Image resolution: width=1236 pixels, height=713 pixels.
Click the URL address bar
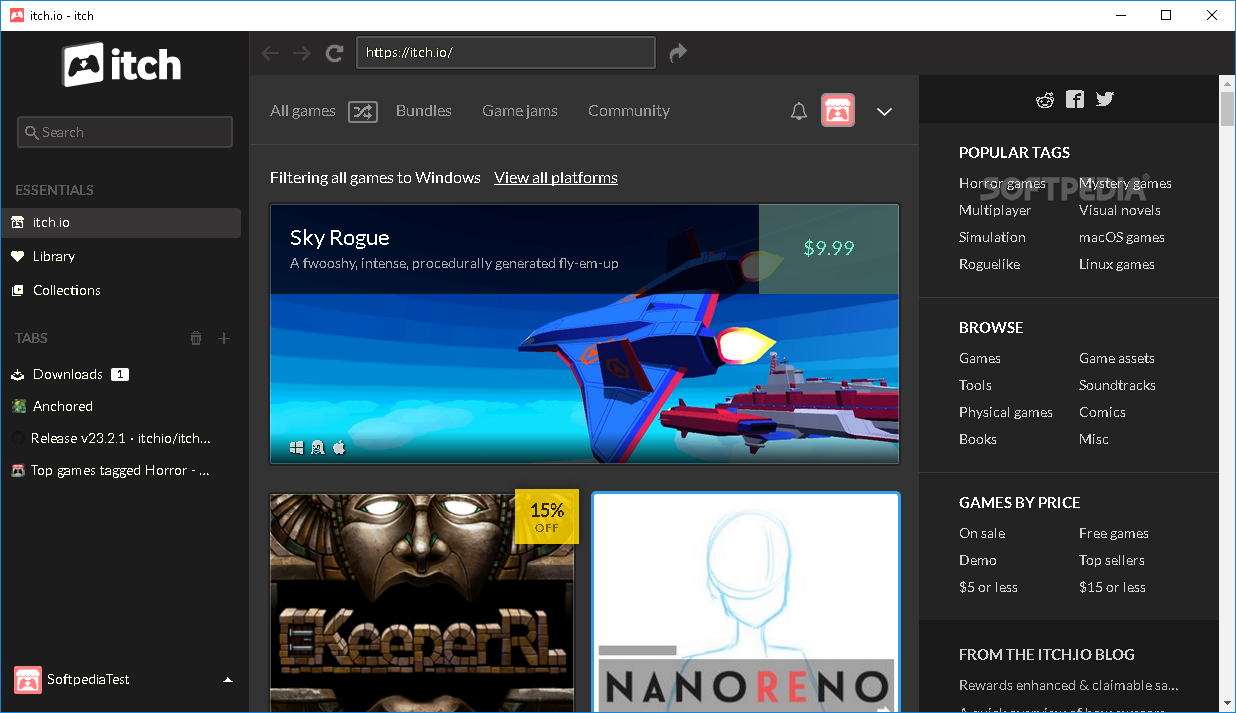point(506,52)
